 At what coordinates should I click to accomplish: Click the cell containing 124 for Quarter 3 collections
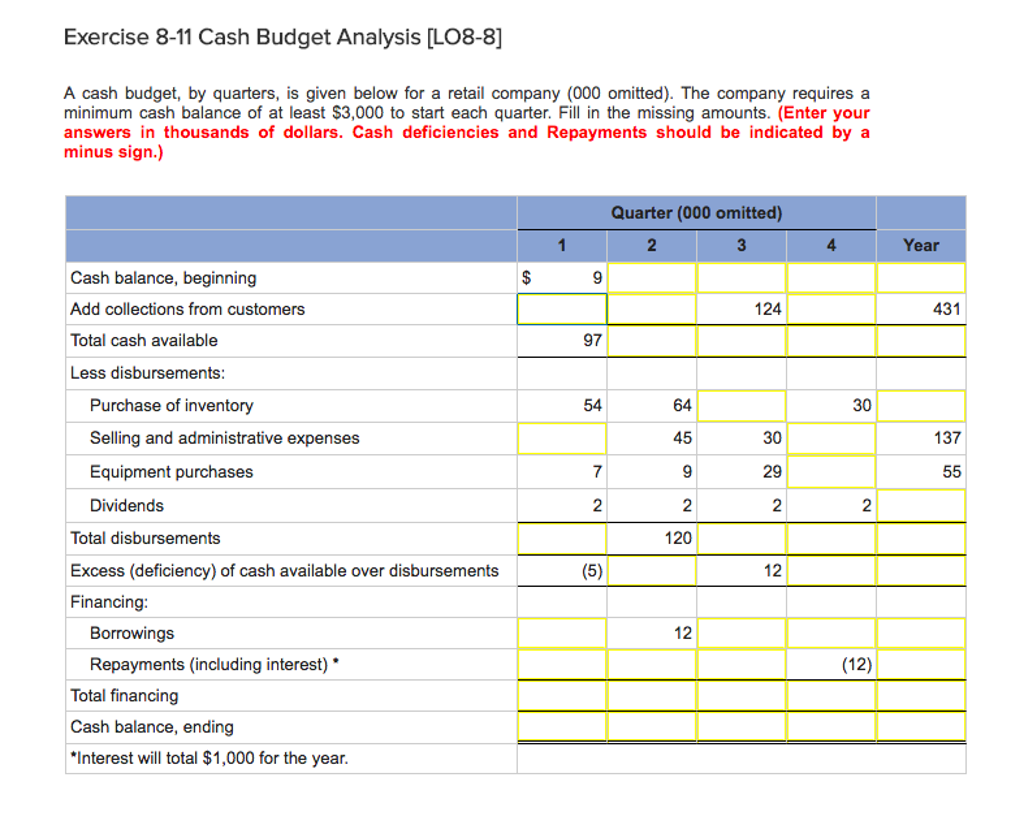click(766, 309)
